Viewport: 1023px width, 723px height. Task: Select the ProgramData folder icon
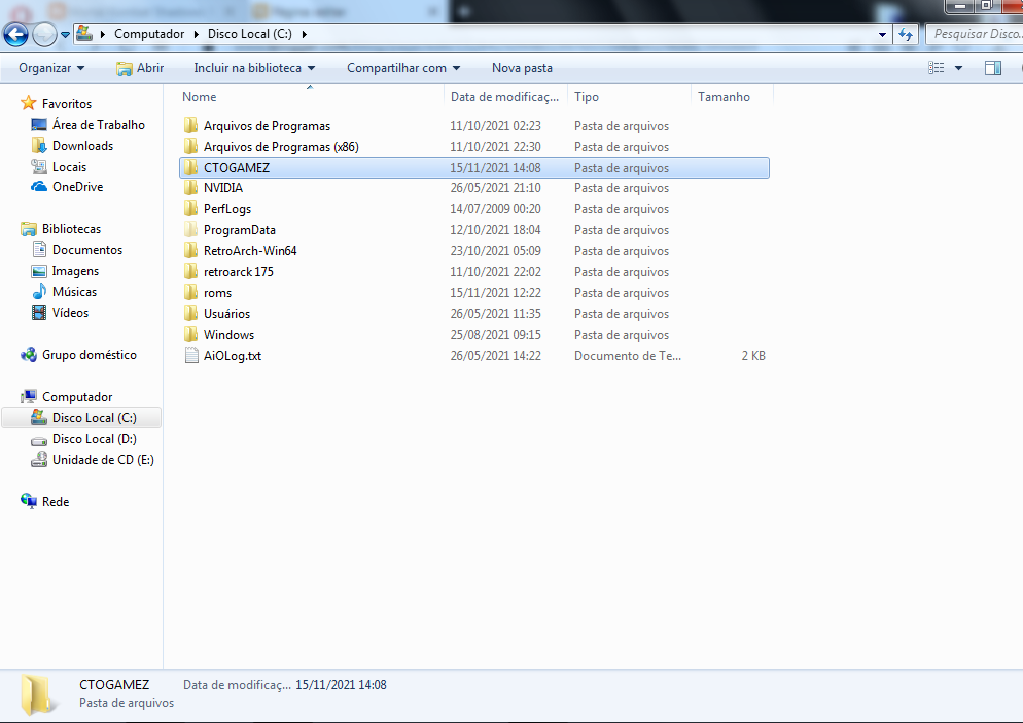(191, 230)
